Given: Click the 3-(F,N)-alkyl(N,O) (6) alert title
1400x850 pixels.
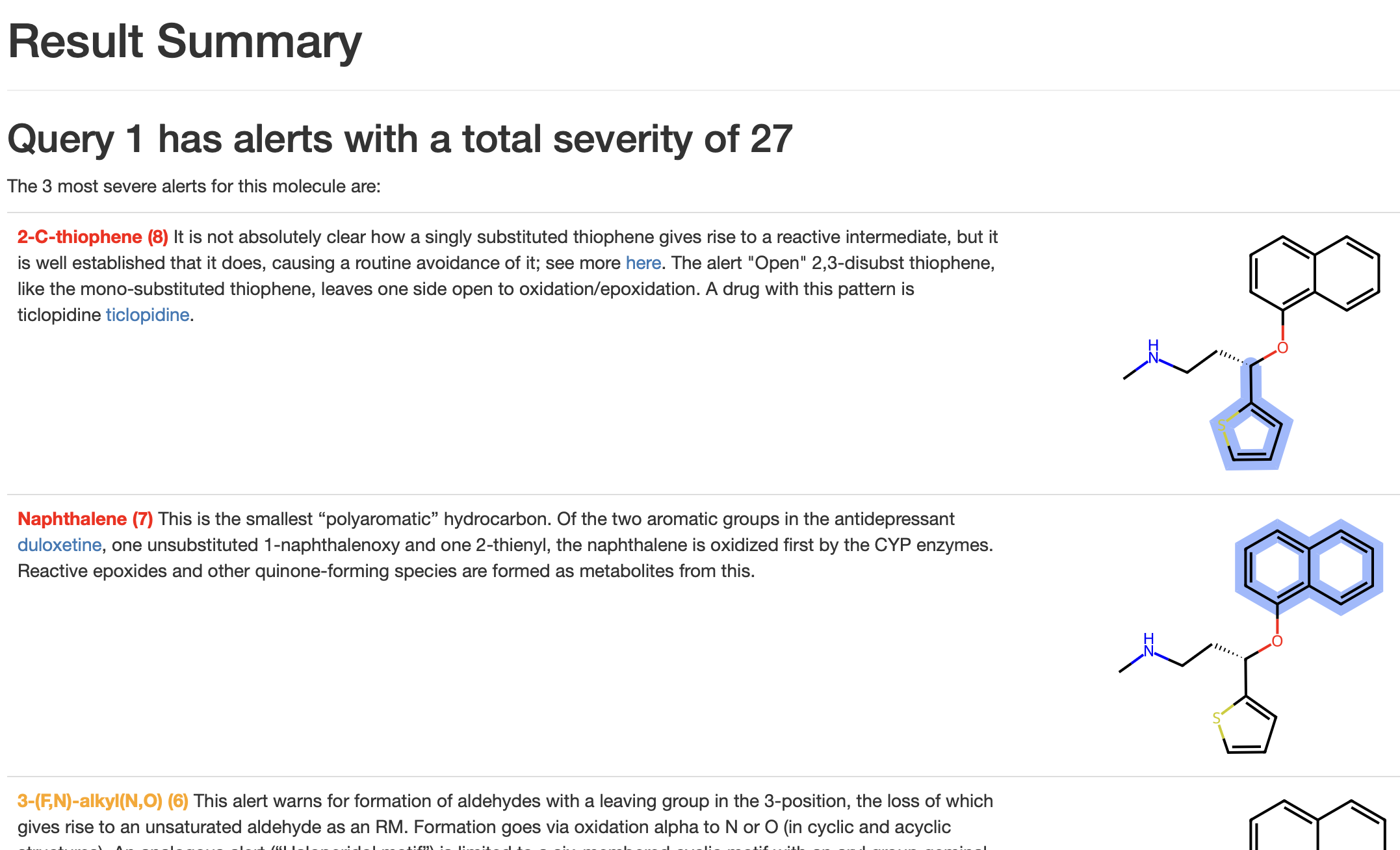Looking at the screenshot, I should click(103, 801).
